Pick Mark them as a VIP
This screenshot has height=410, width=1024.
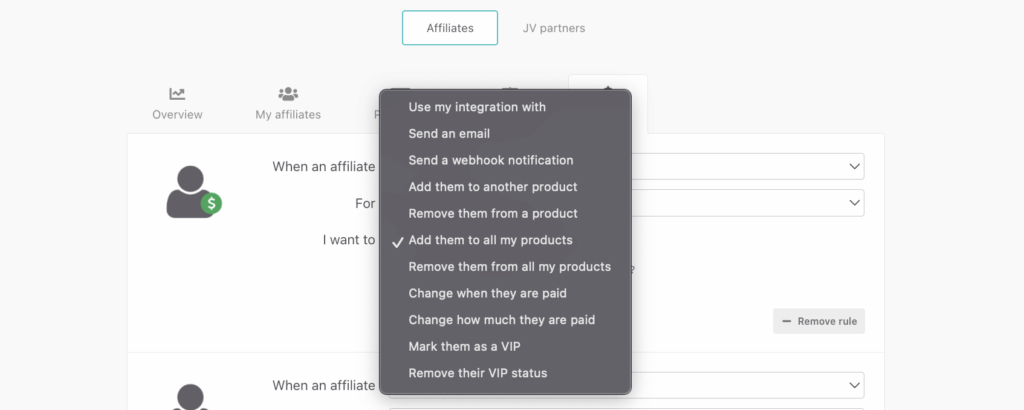pos(464,347)
